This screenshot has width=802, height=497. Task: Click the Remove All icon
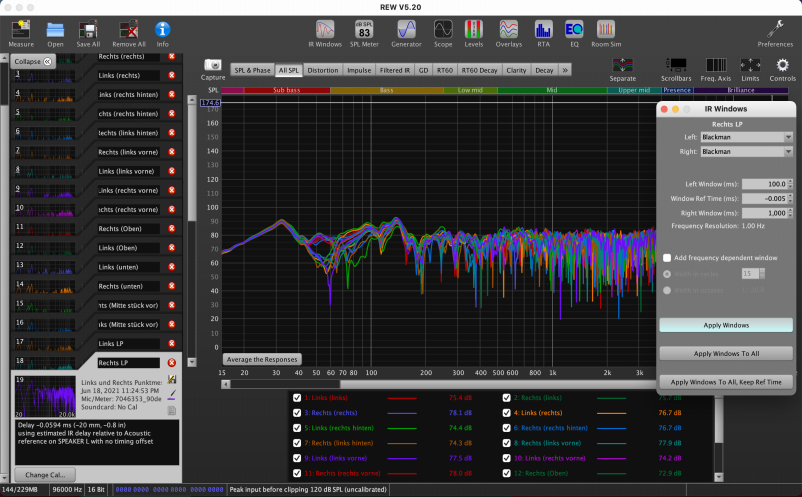(x=128, y=34)
